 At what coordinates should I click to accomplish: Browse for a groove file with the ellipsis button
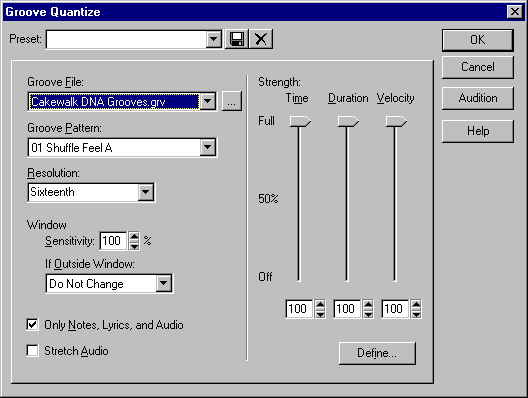pos(231,101)
